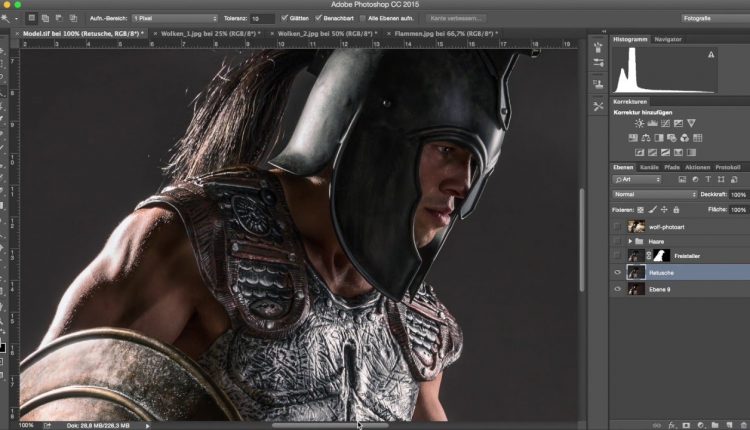Open the Brush Presets collapsed panel icon
750x430 pixels.
coord(598,48)
